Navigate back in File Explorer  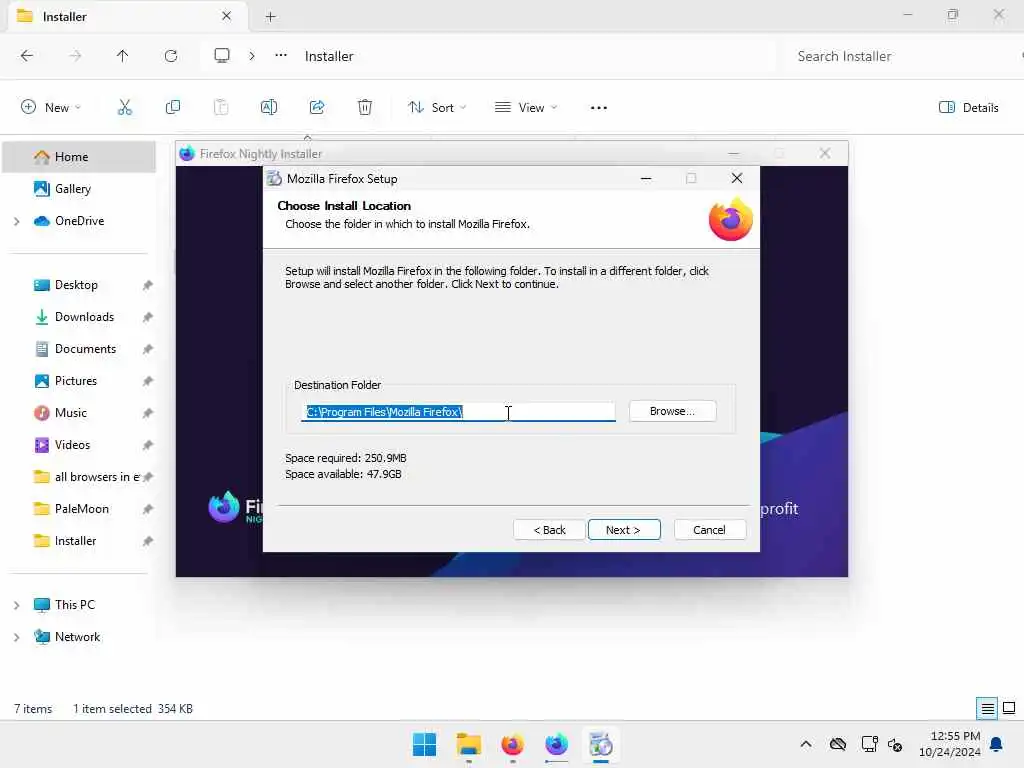[27, 56]
